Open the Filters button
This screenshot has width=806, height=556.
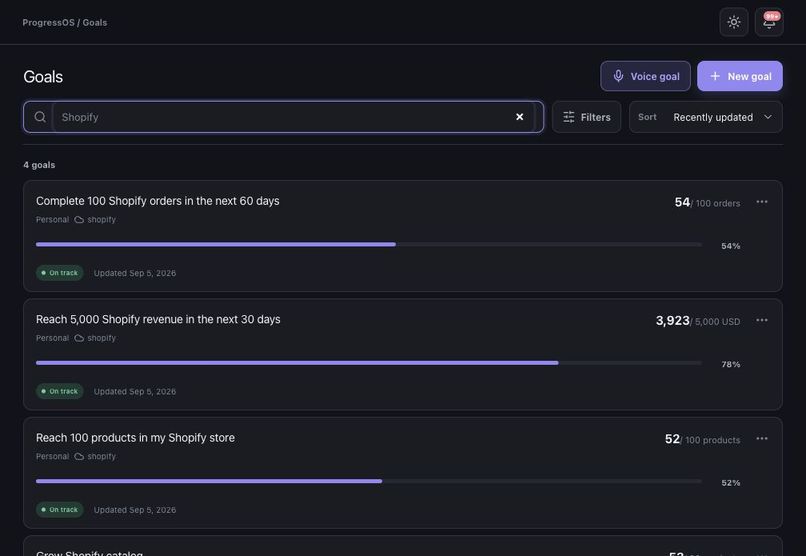point(587,117)
